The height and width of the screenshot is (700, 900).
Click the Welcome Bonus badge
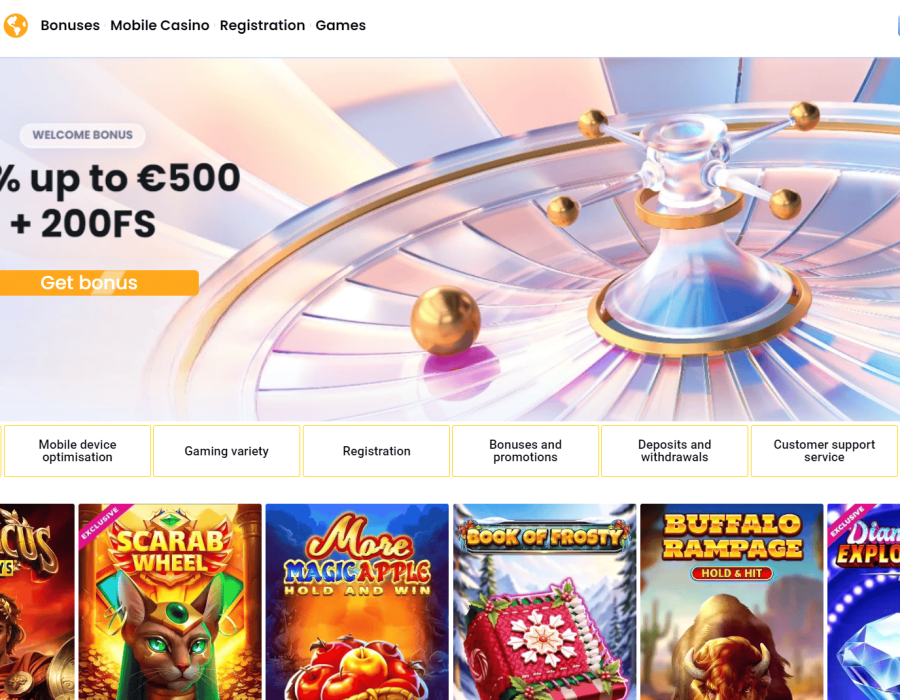(82, 135)
